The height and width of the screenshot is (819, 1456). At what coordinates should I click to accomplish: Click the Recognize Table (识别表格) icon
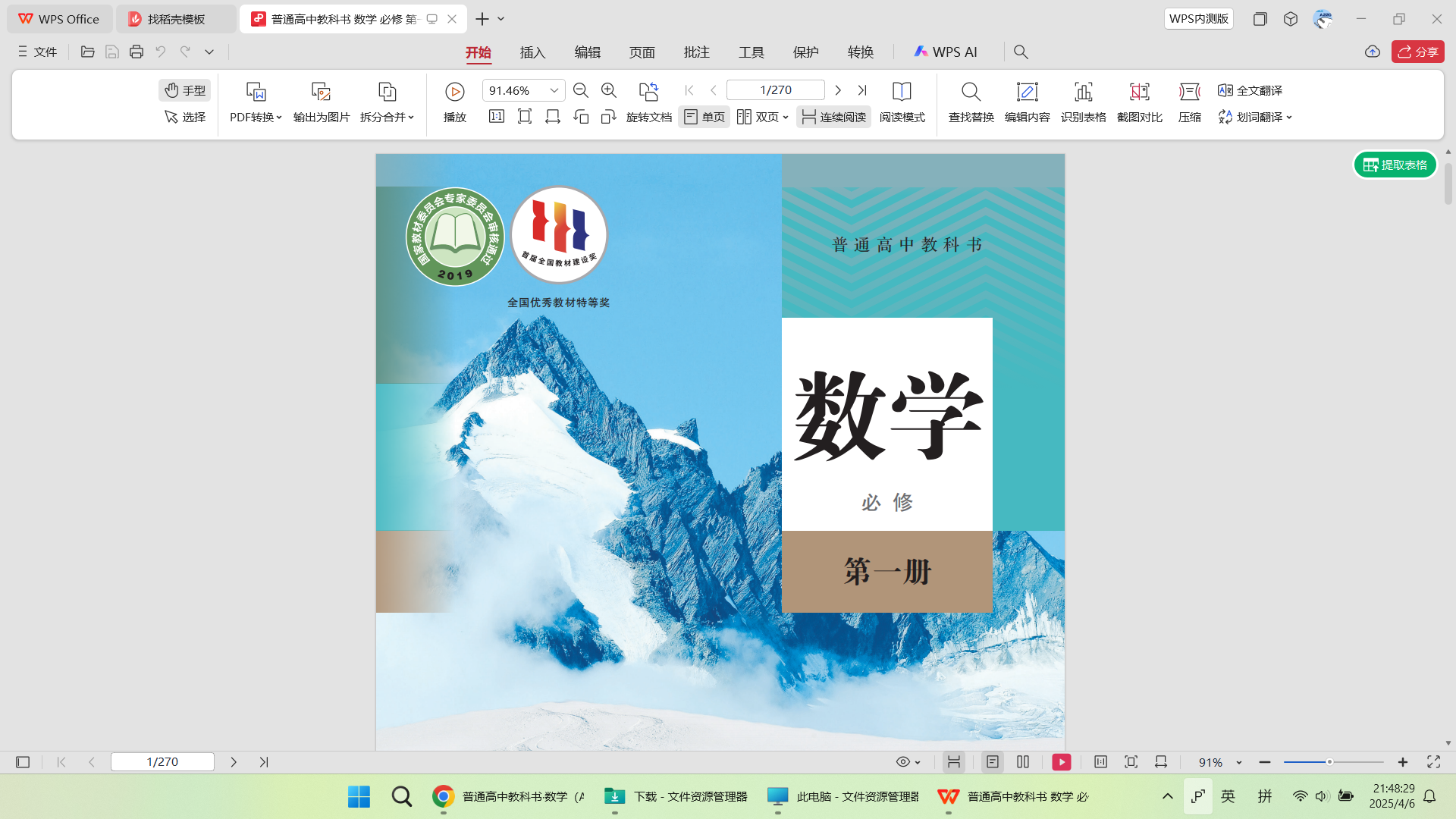(1083, 92)
